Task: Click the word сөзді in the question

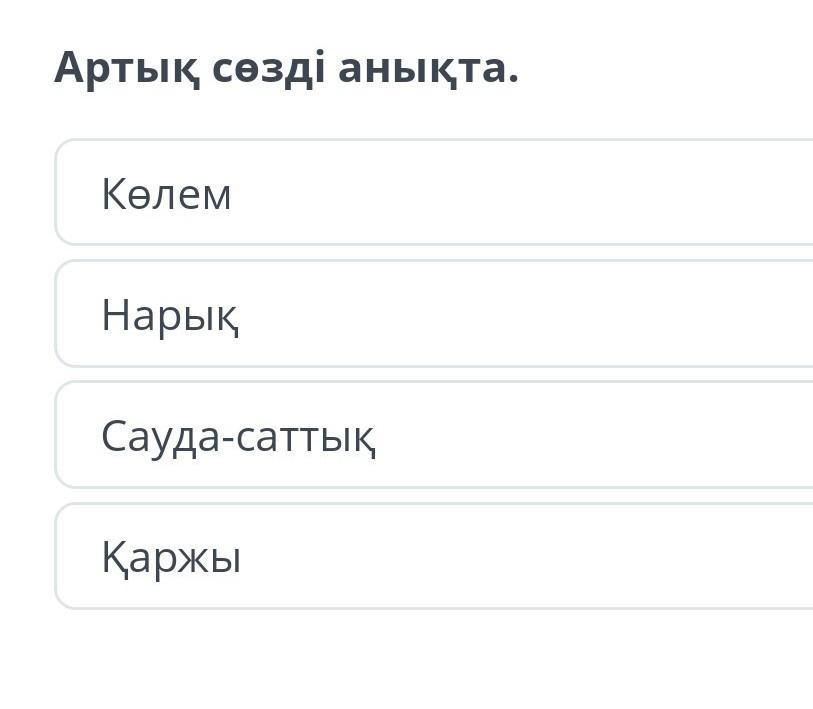Action: point(265,68)
